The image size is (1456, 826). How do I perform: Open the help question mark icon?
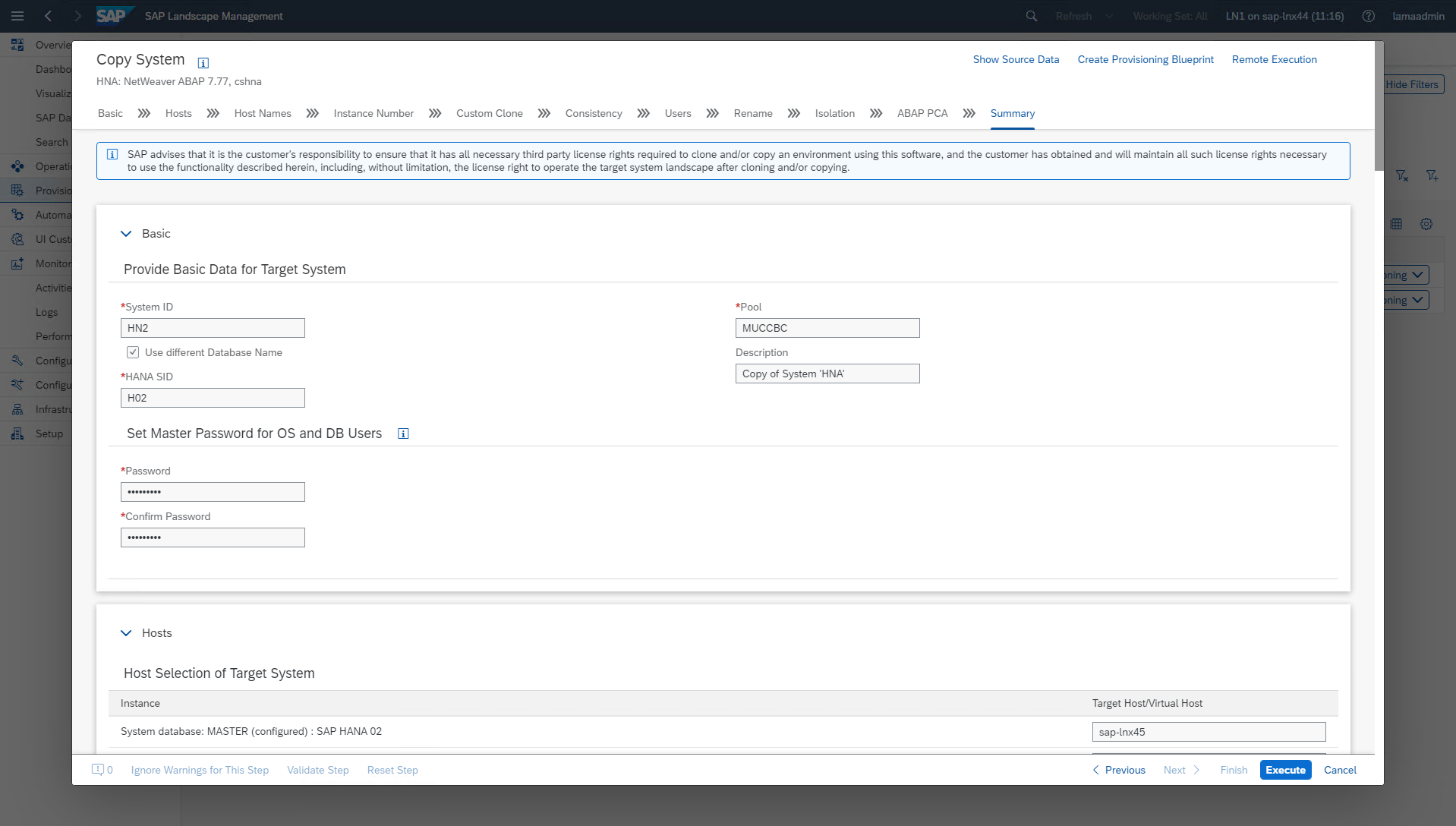[1369, 16]
